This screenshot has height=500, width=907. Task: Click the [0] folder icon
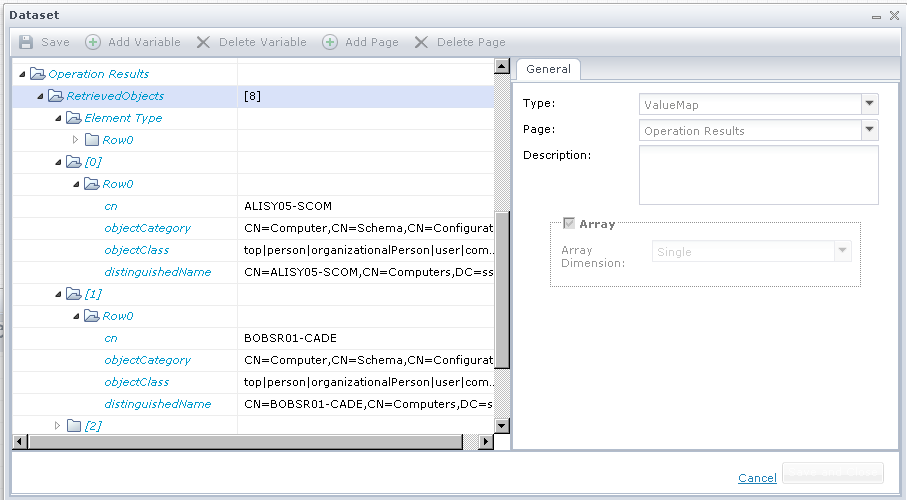pyautogui.click(x=73, y=162)
